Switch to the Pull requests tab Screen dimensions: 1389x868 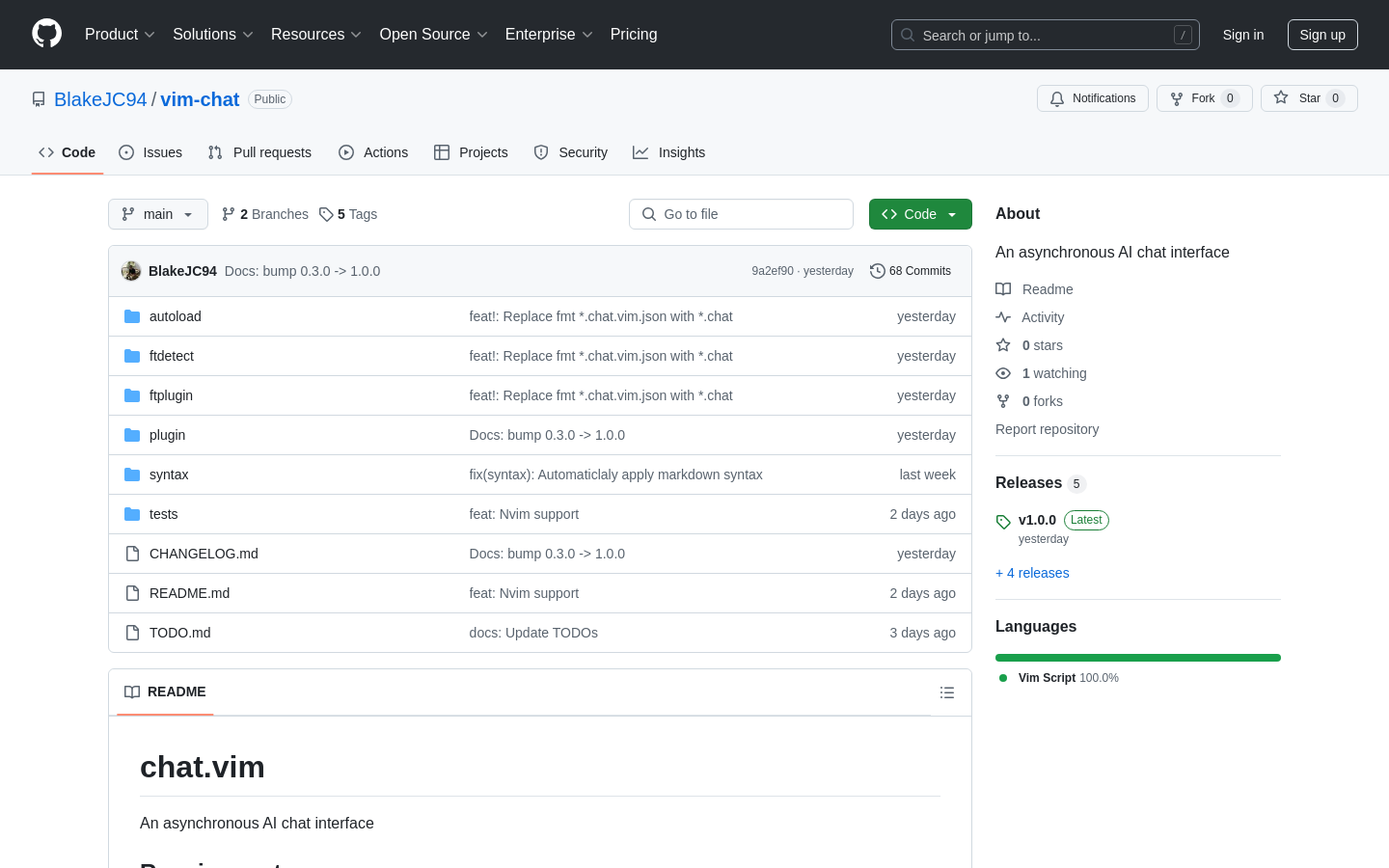(x=259, y=152)
